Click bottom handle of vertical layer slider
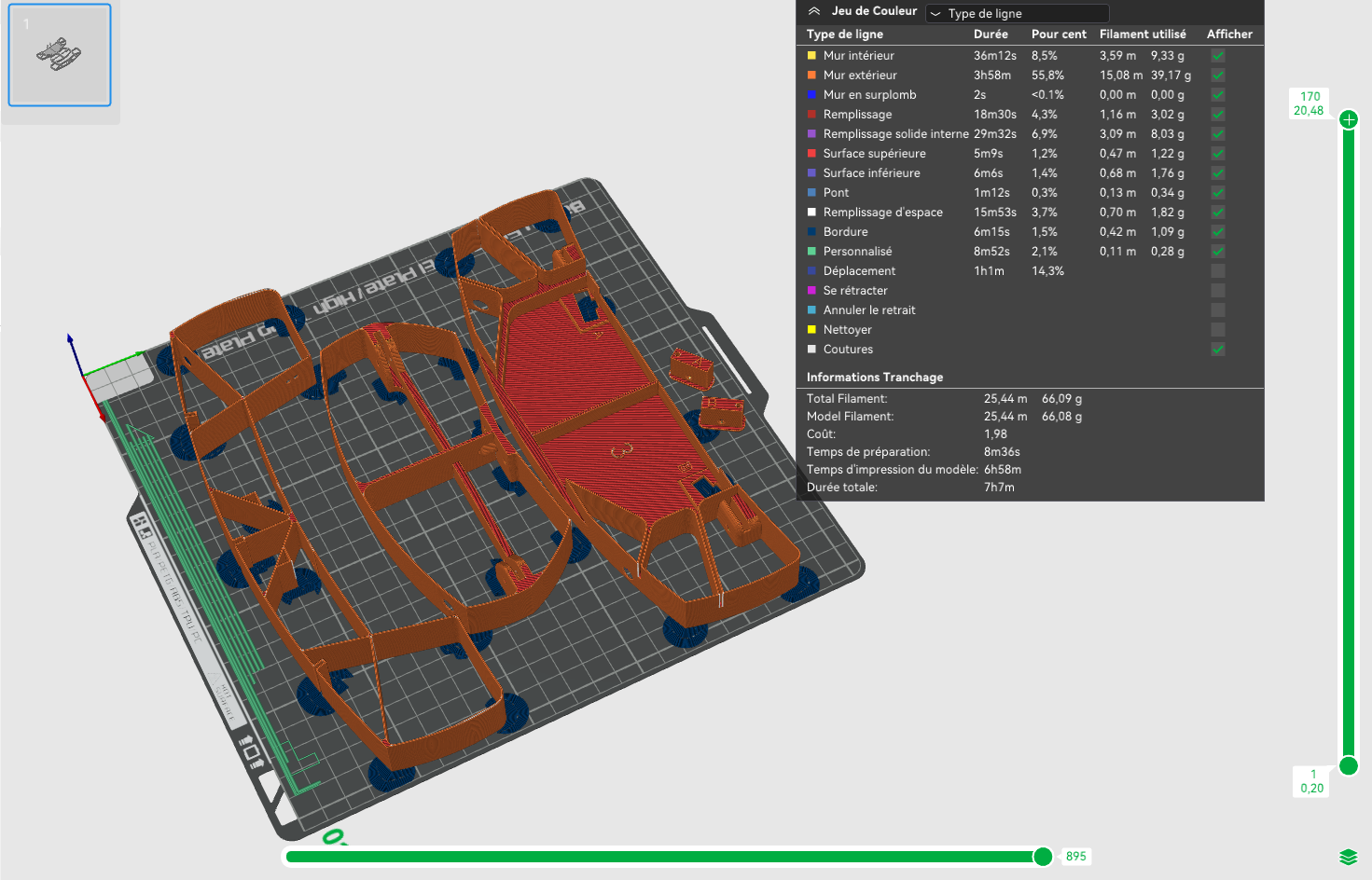This screenshot has width=1372, height=880. pos(1349,766)
